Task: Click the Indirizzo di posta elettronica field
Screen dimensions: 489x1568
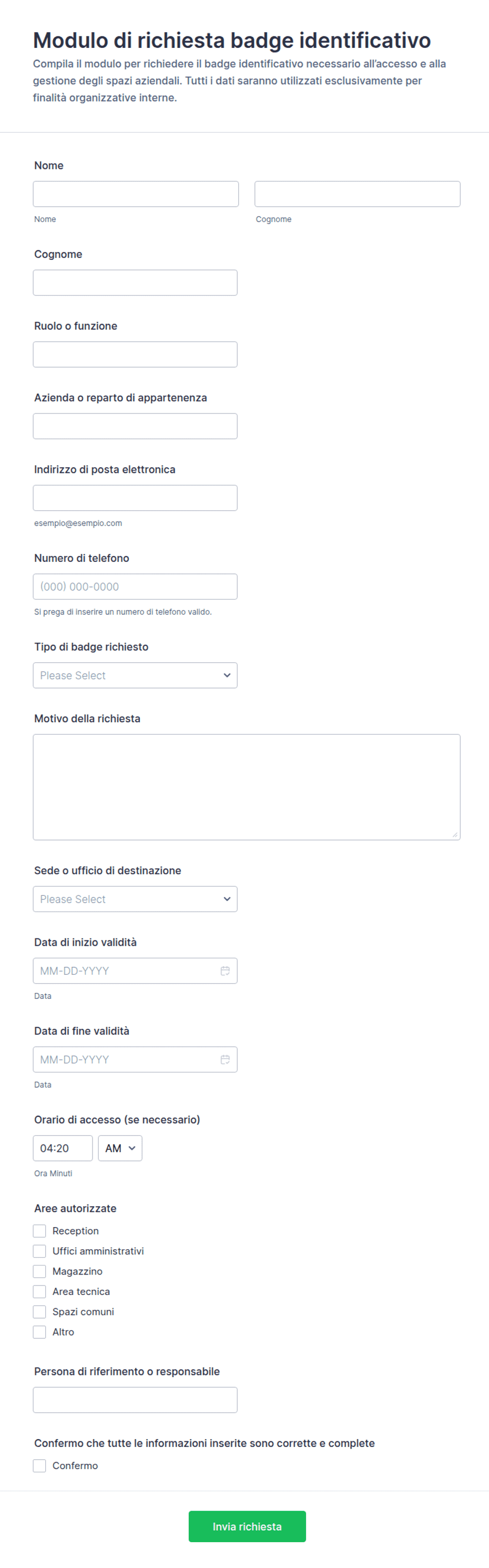Action: click(x=135, y=498)
